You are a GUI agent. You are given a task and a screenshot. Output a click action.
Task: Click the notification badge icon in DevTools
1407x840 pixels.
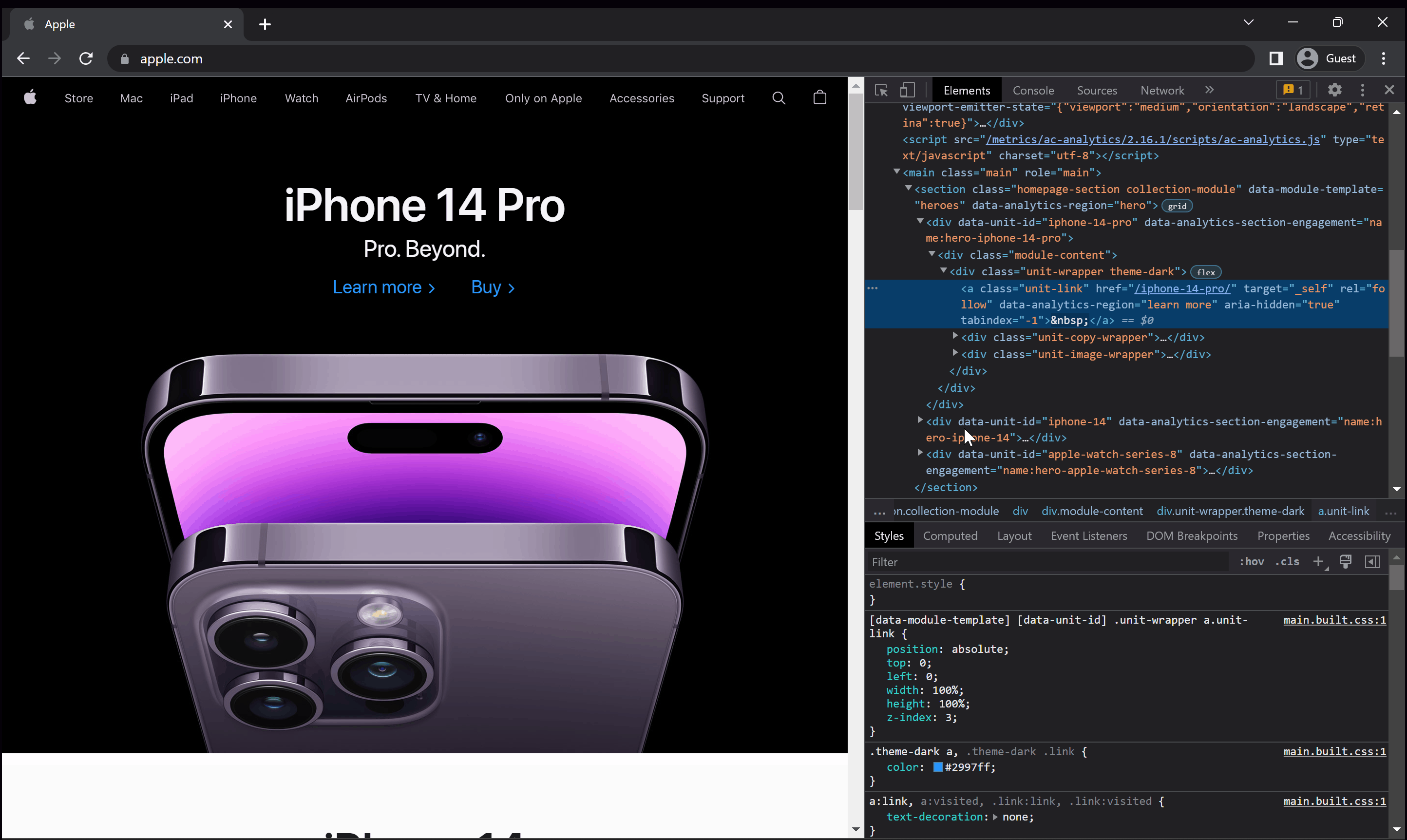point(1290,90)
